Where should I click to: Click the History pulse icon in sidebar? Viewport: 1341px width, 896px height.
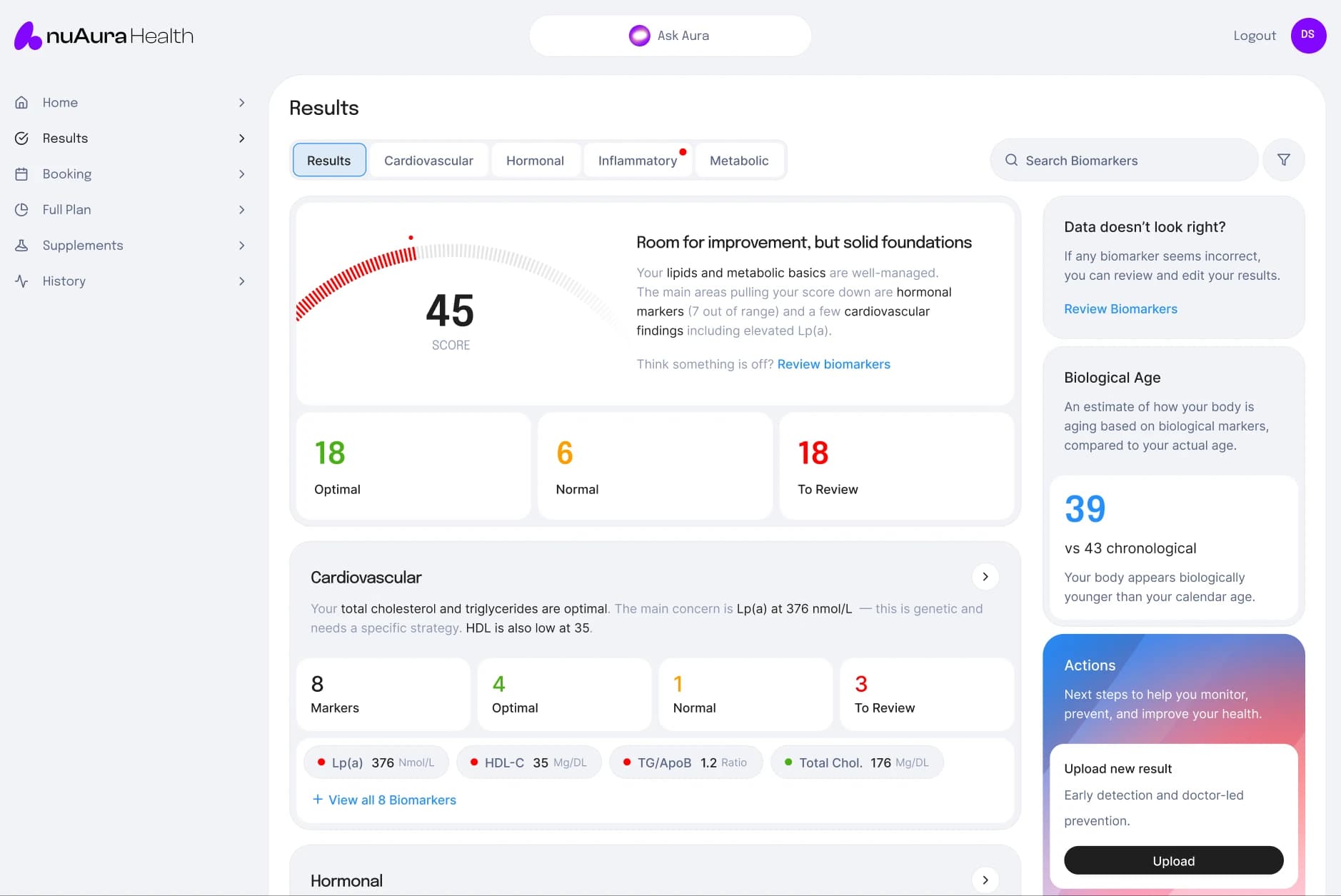[21, 281]
